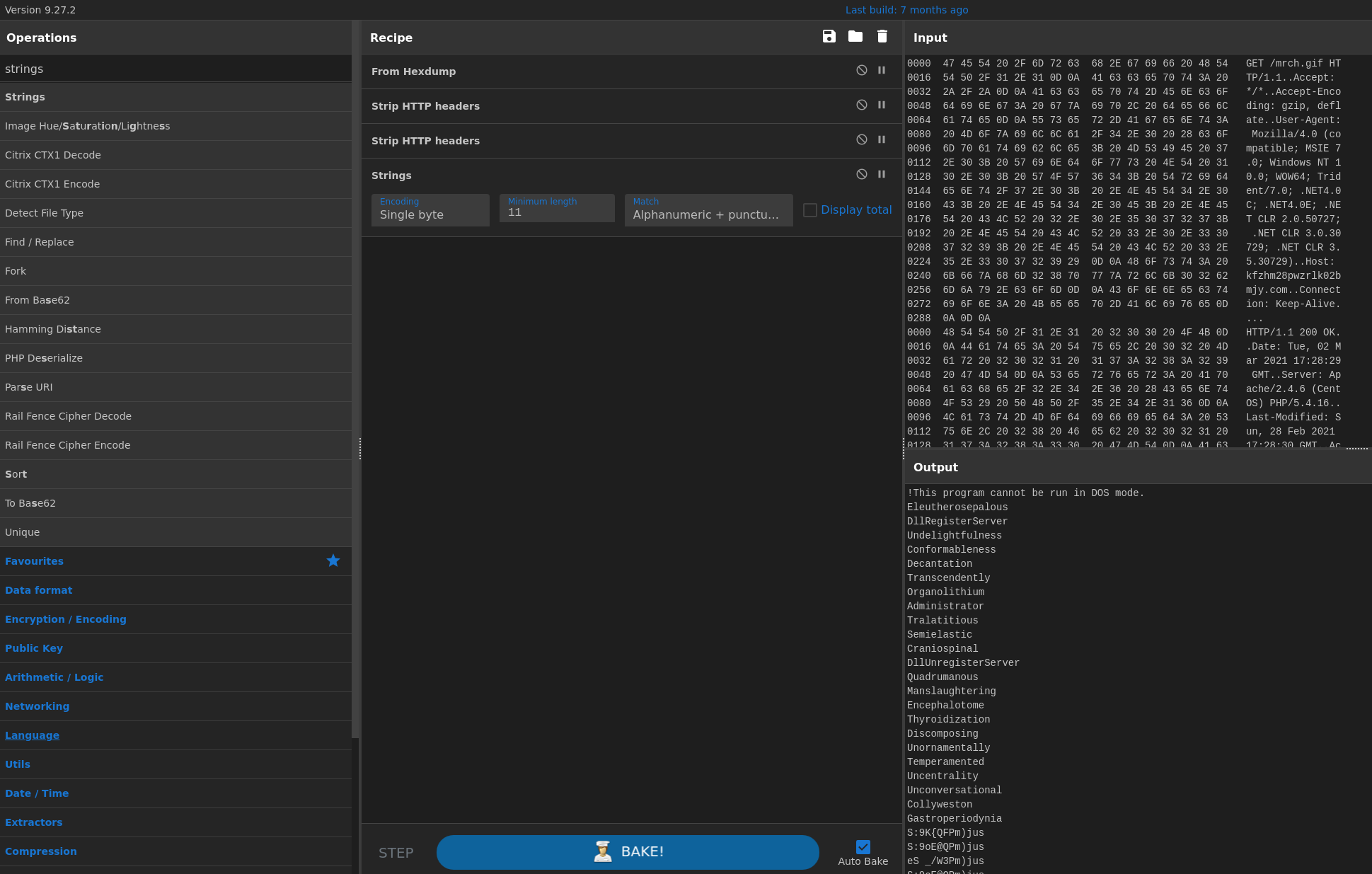Select Detect File Type operation
This screenshot has width=1372, height=874.
click(175, 213)
